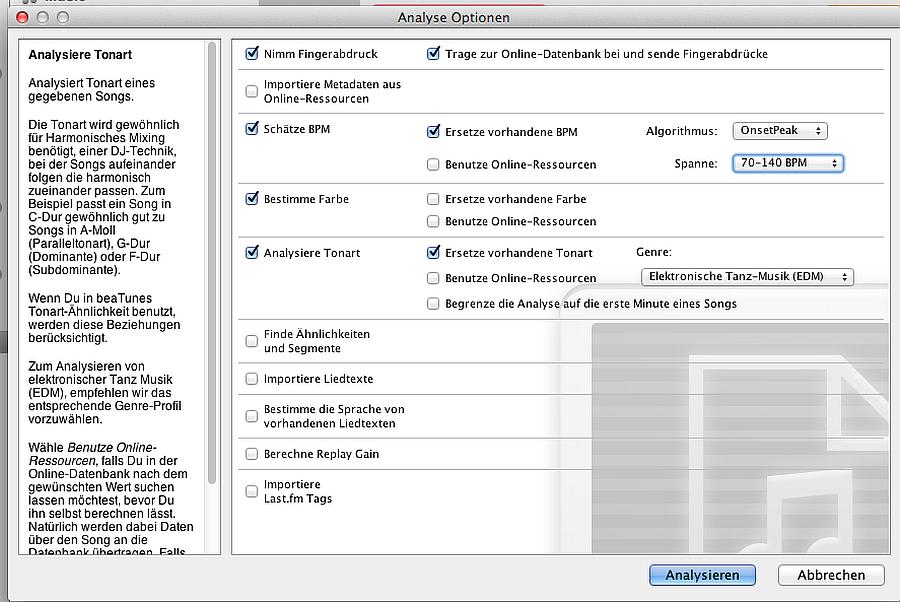Screen dimensions: 900x602
Task: Click the Analysieren button
Action: (x=702, y=575)
